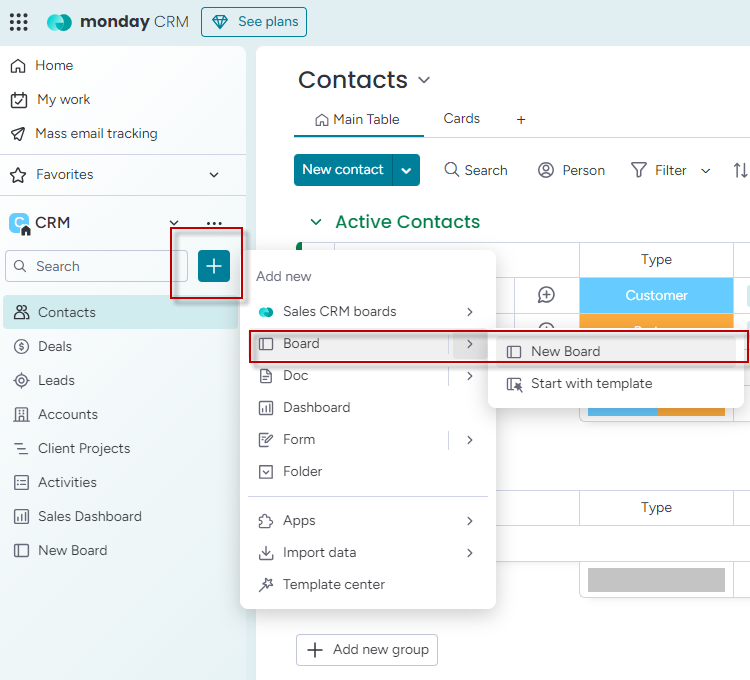Click Search in board toolbar
Viewport: 750px width, 680px height.
tap(475, 170)
